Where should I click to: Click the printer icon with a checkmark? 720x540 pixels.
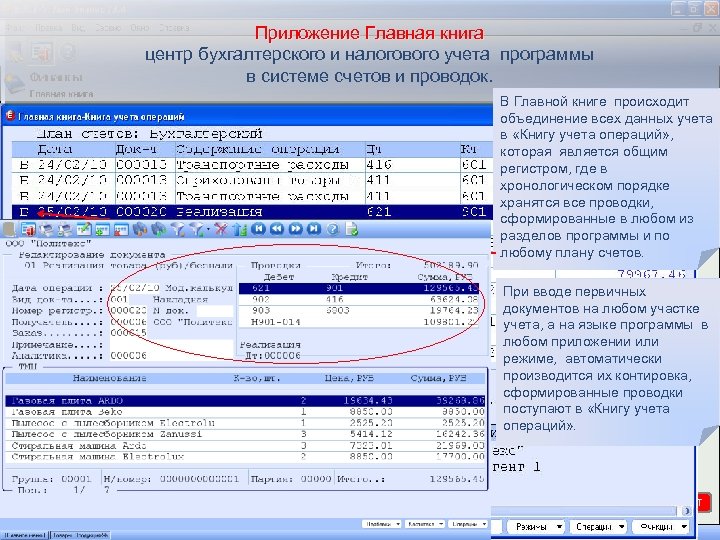(65, 229)
